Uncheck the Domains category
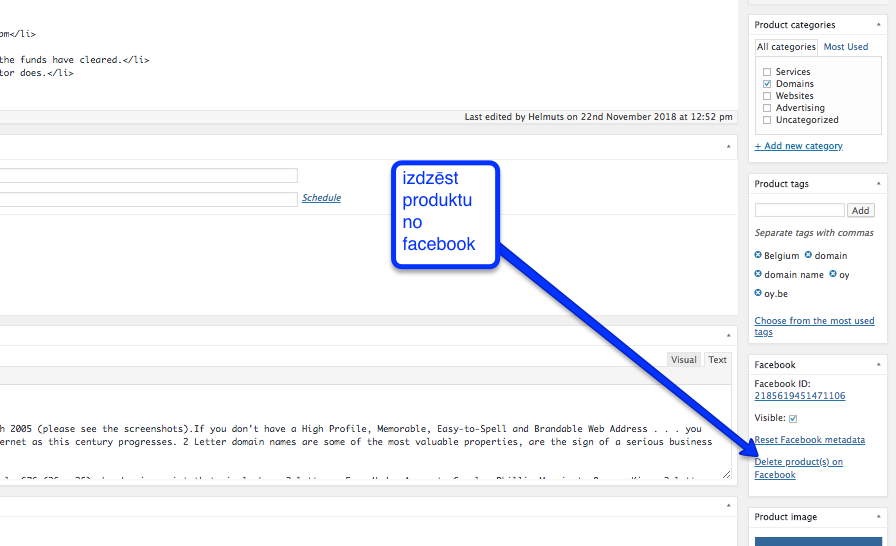 (767, 84)
